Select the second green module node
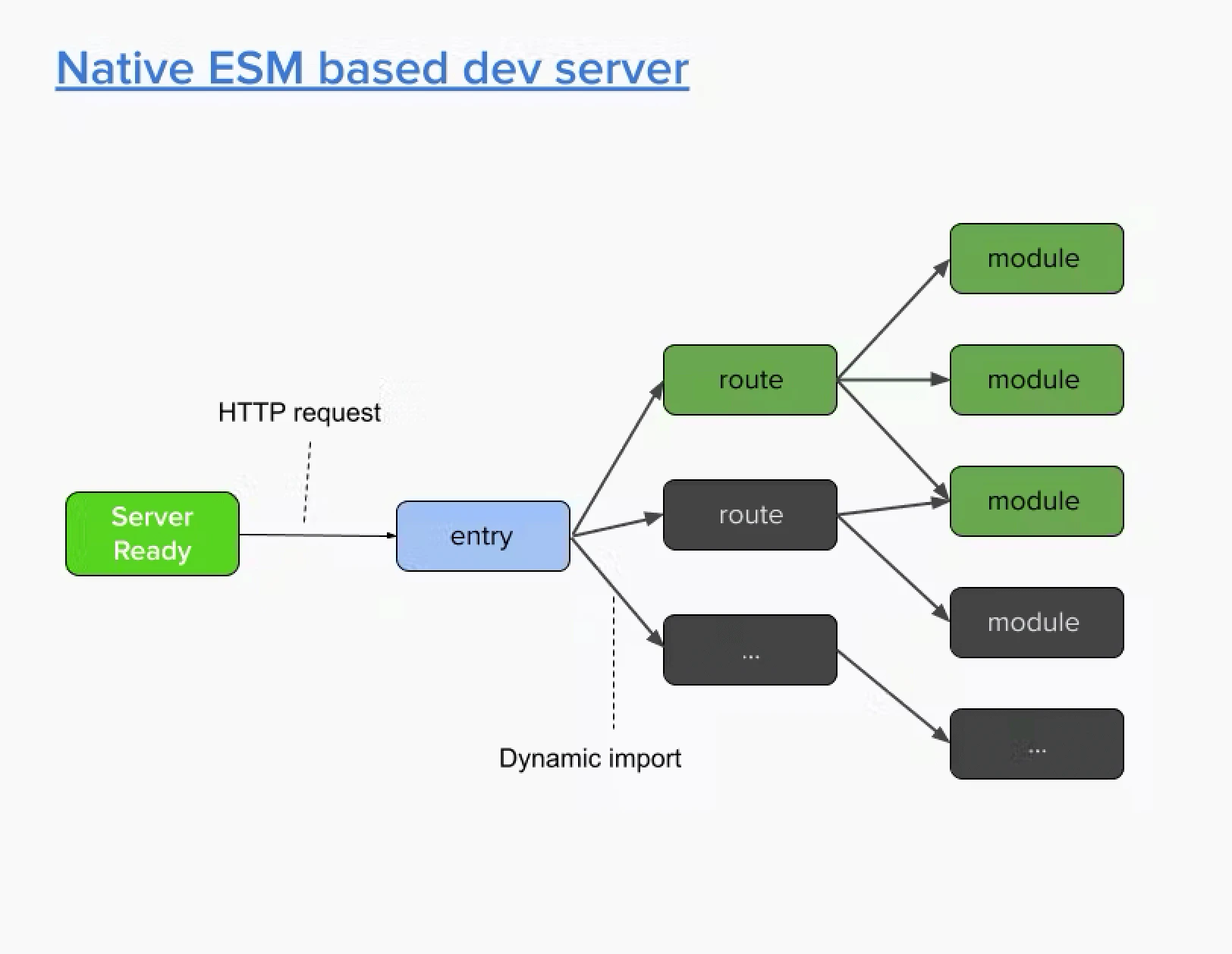Screen dimensions: 1232x954 click(1036, 380)
